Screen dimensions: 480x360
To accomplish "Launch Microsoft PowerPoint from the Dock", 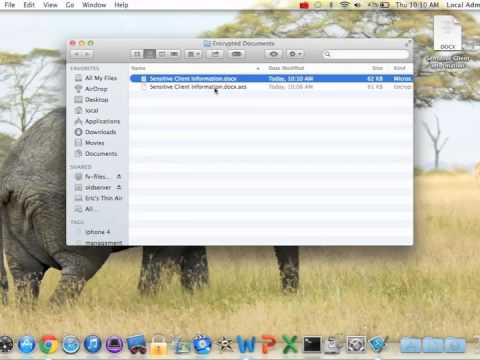I will pyautogui.click(x=269, y=344).
